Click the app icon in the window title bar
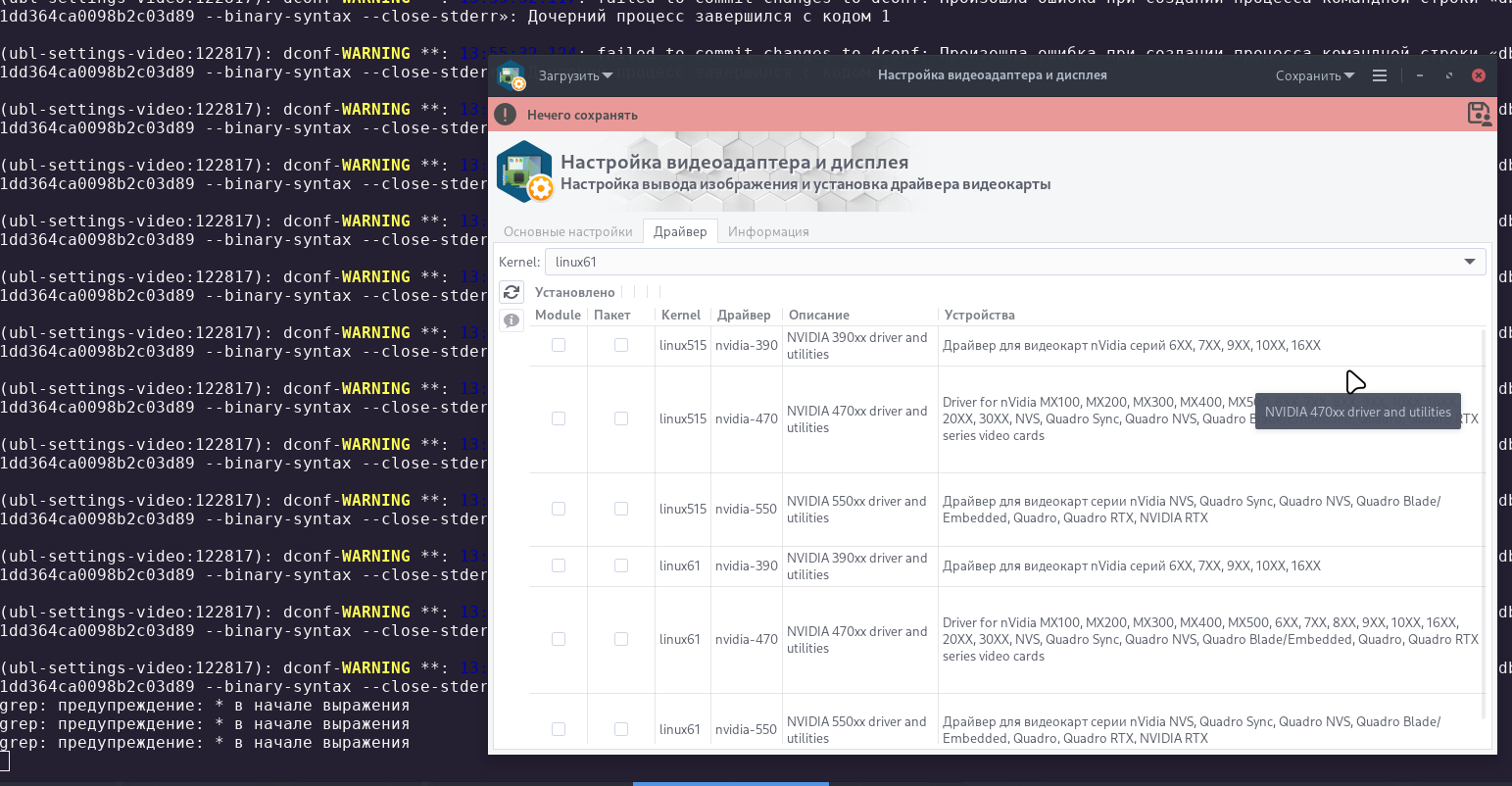Viewport: 1512px width, 786px height. tap(512, 75)
